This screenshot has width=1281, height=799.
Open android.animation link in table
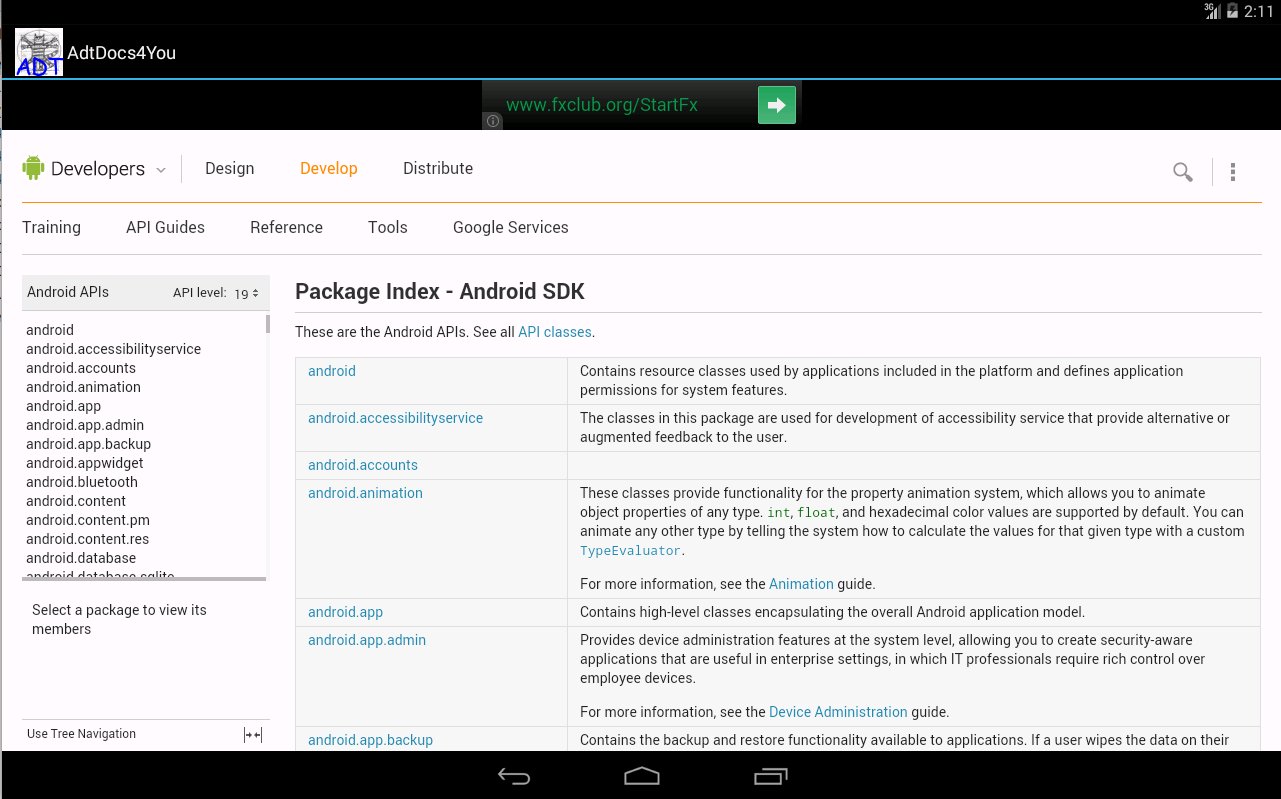pyautogui.click(x=365, y=493)
